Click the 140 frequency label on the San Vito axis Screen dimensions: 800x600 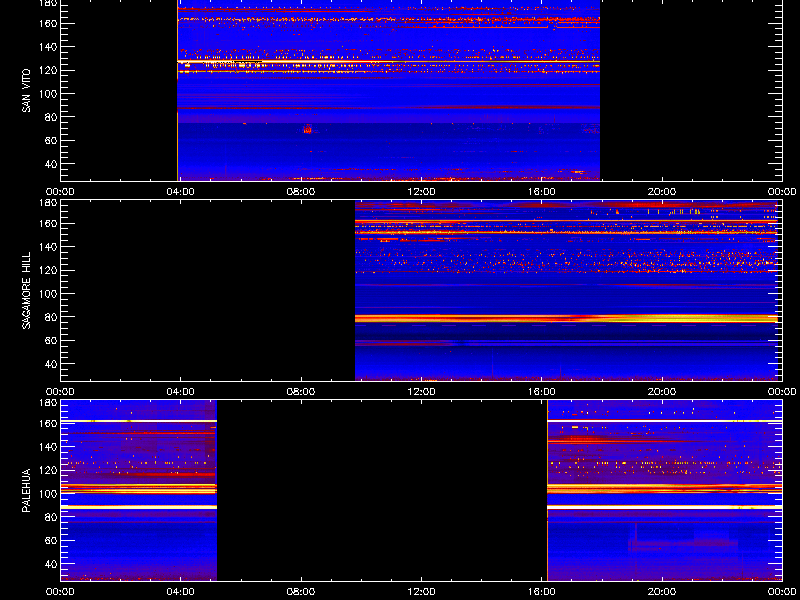tap(49, 47)
